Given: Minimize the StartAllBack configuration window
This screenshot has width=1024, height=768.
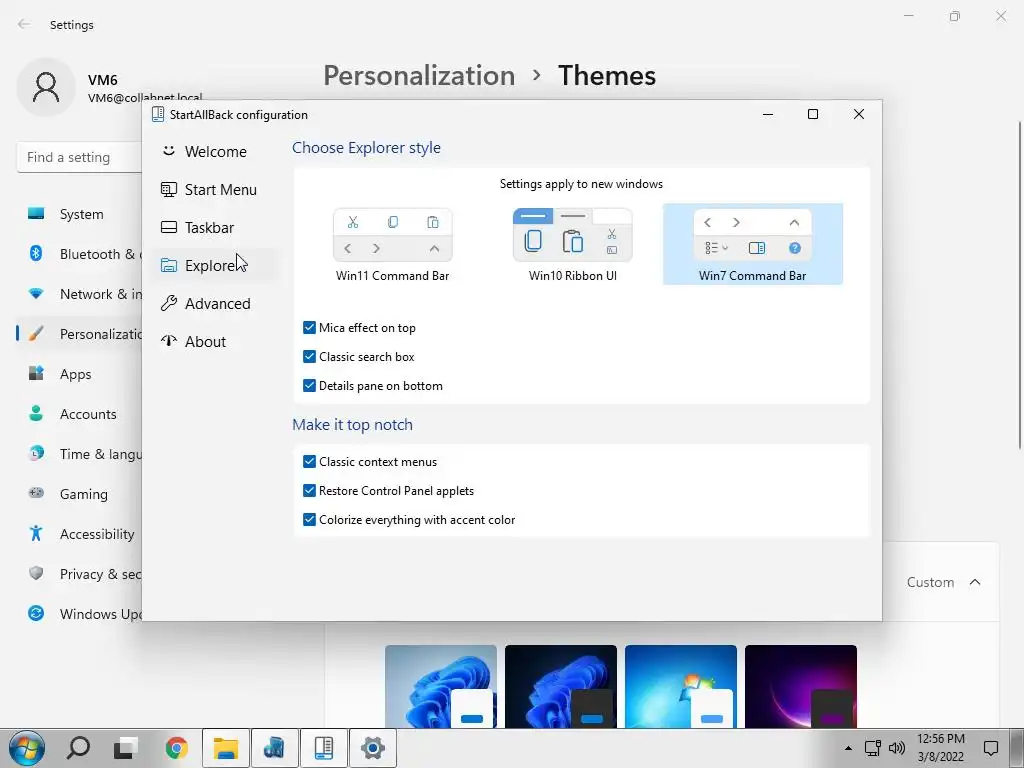Looking at the screenshot, I should tap(768, 114).
